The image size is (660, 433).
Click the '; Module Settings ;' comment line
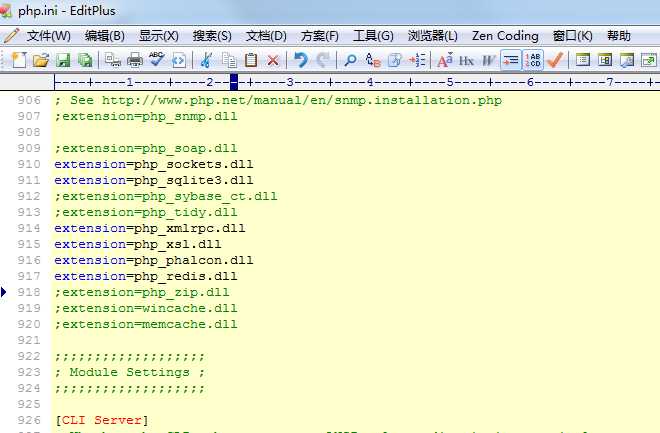(x=130, y=372)
